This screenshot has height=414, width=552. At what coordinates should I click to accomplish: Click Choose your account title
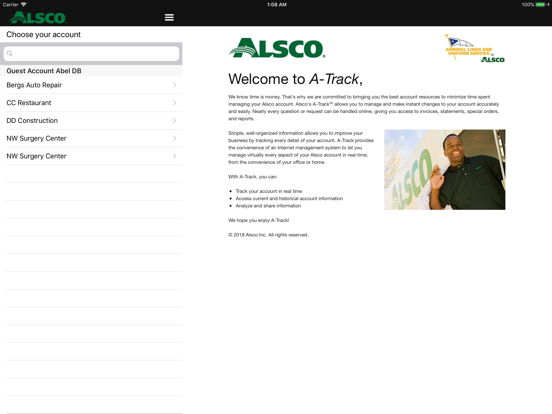click(43, 34)
